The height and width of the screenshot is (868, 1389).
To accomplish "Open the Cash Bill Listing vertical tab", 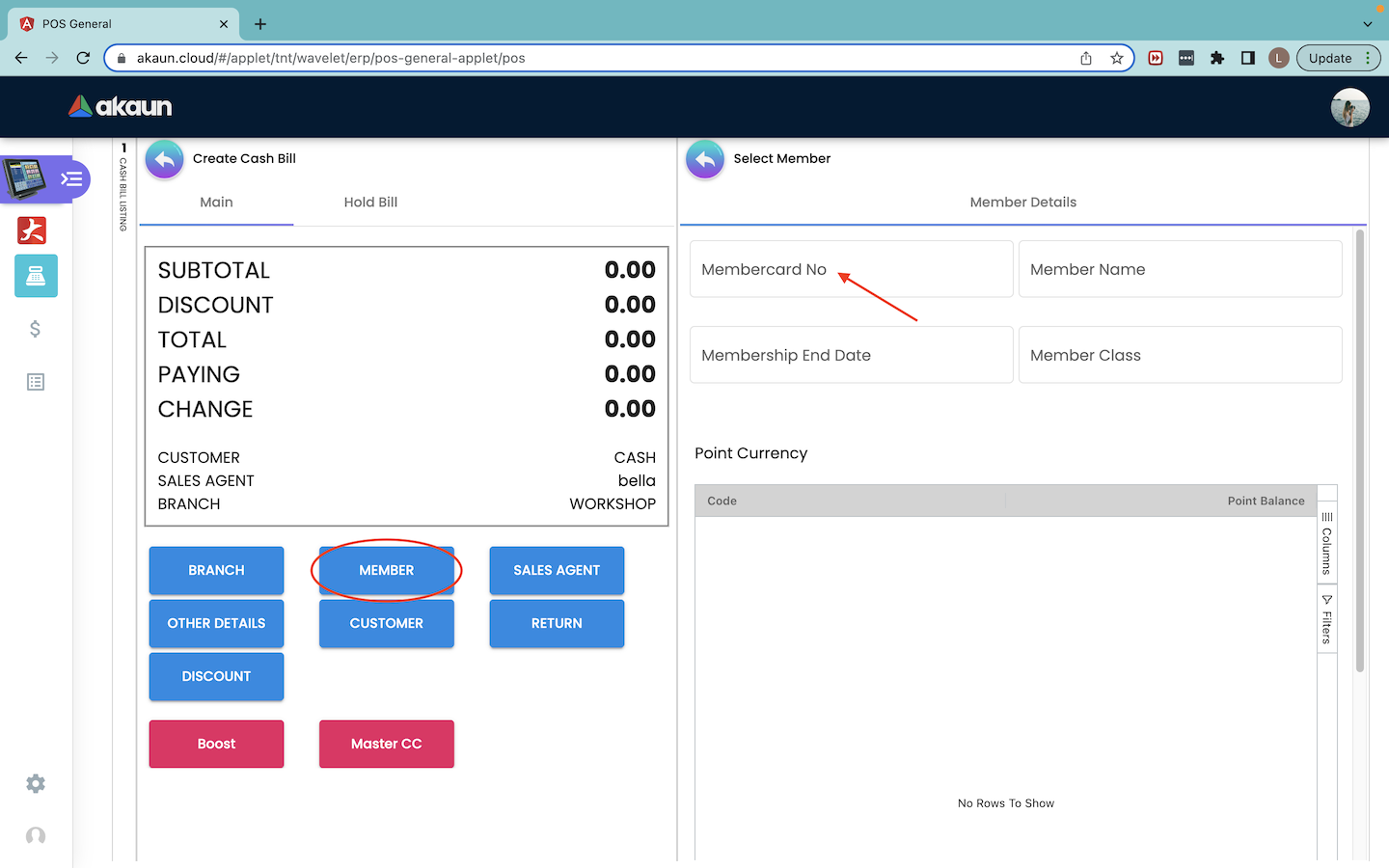I will click(x=123, y=188).
